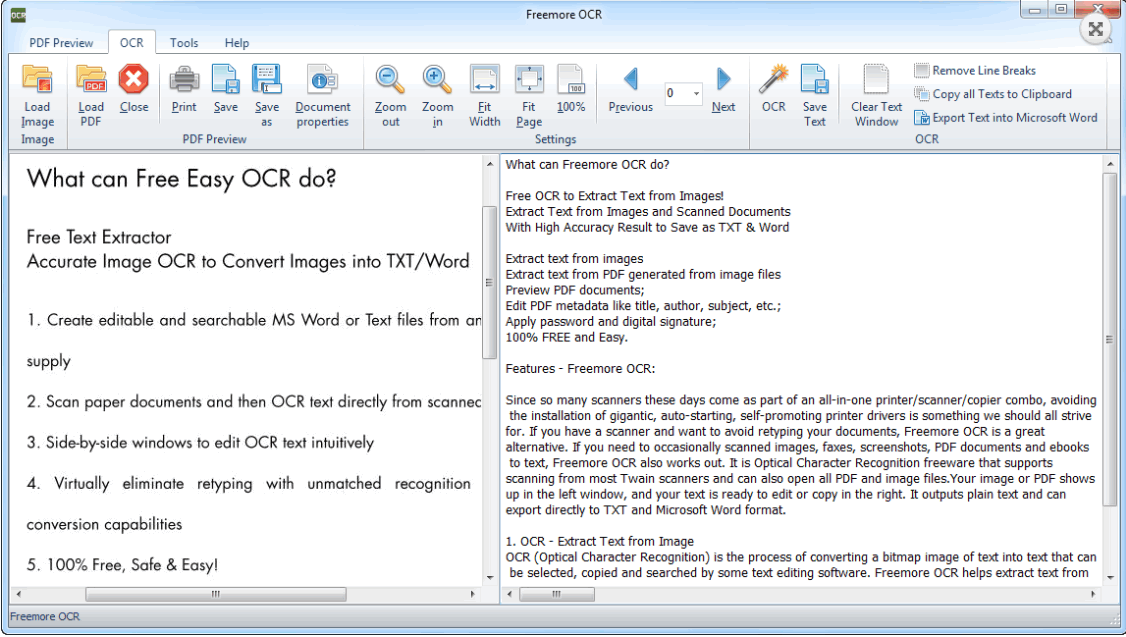Switch to the PDF Preview tab
The image size is (1126, 637).
click(61, 43)
